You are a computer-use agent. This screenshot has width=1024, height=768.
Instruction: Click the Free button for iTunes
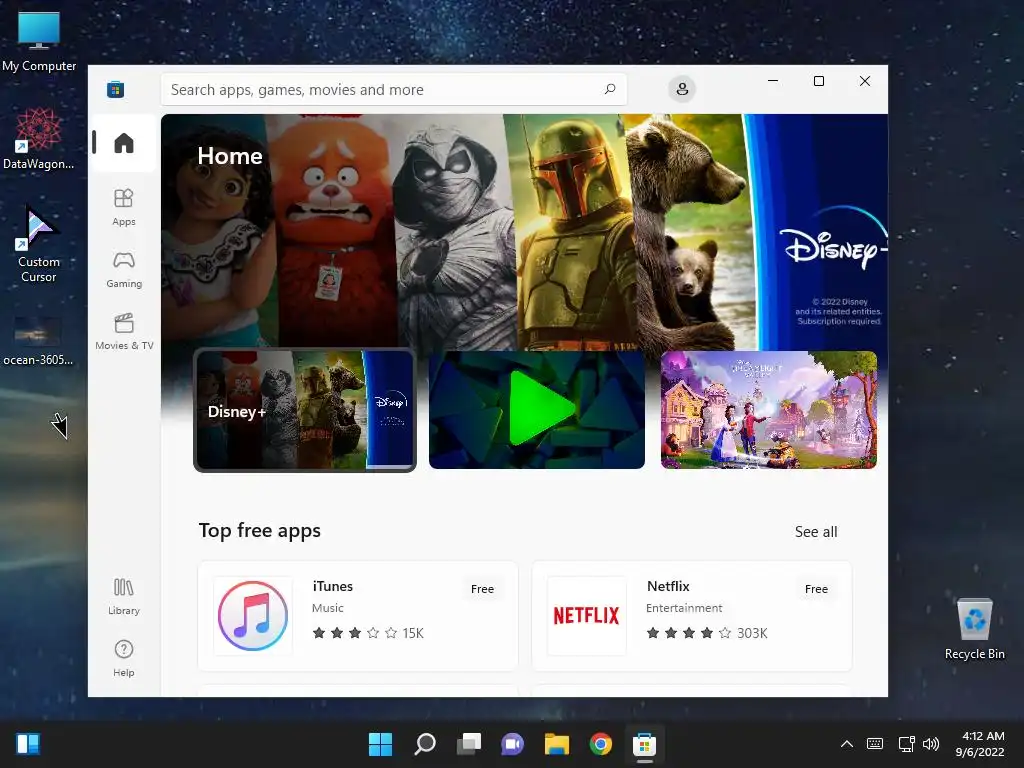[x=482, y=589]
